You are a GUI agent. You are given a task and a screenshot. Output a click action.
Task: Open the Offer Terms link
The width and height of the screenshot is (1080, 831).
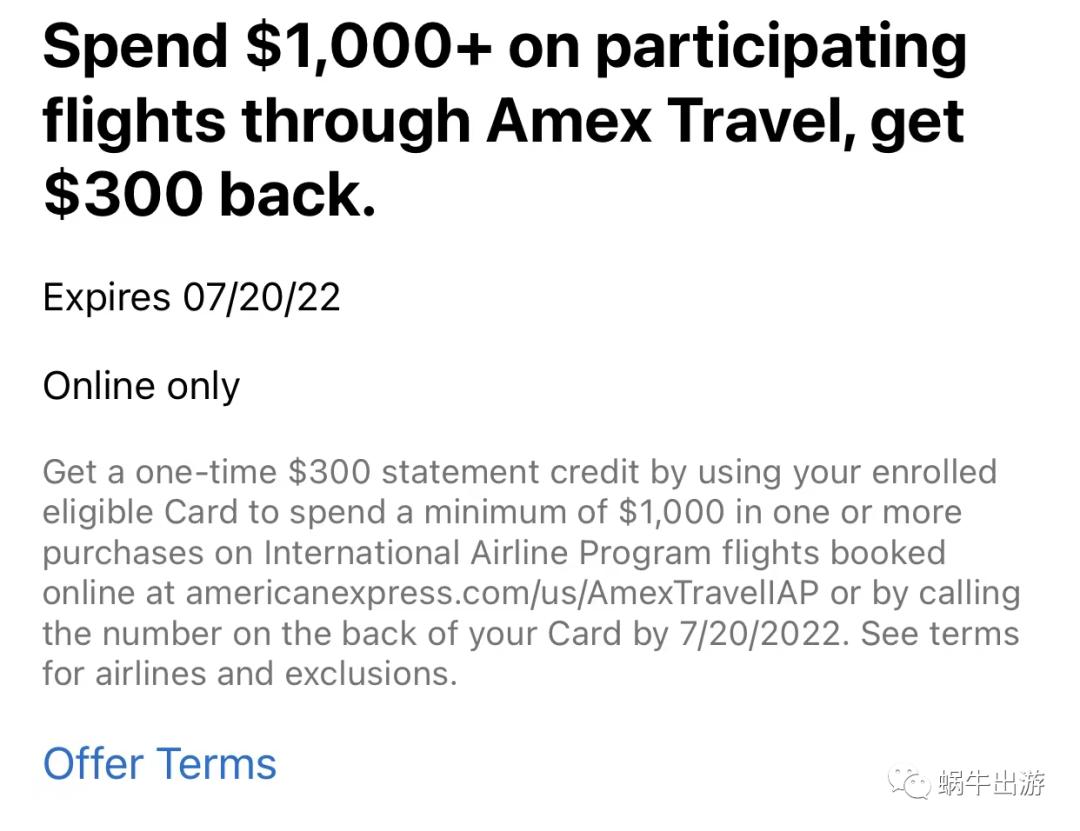pos(159,764)
